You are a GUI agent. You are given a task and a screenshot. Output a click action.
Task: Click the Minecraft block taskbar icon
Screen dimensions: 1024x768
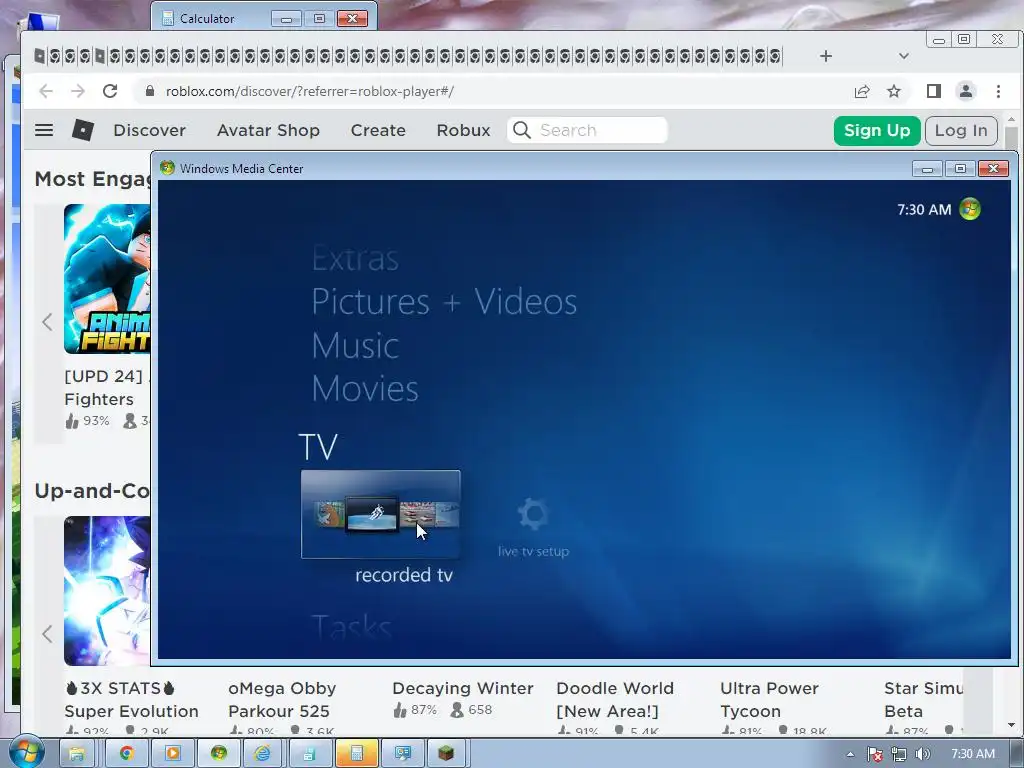coord(446,754)
